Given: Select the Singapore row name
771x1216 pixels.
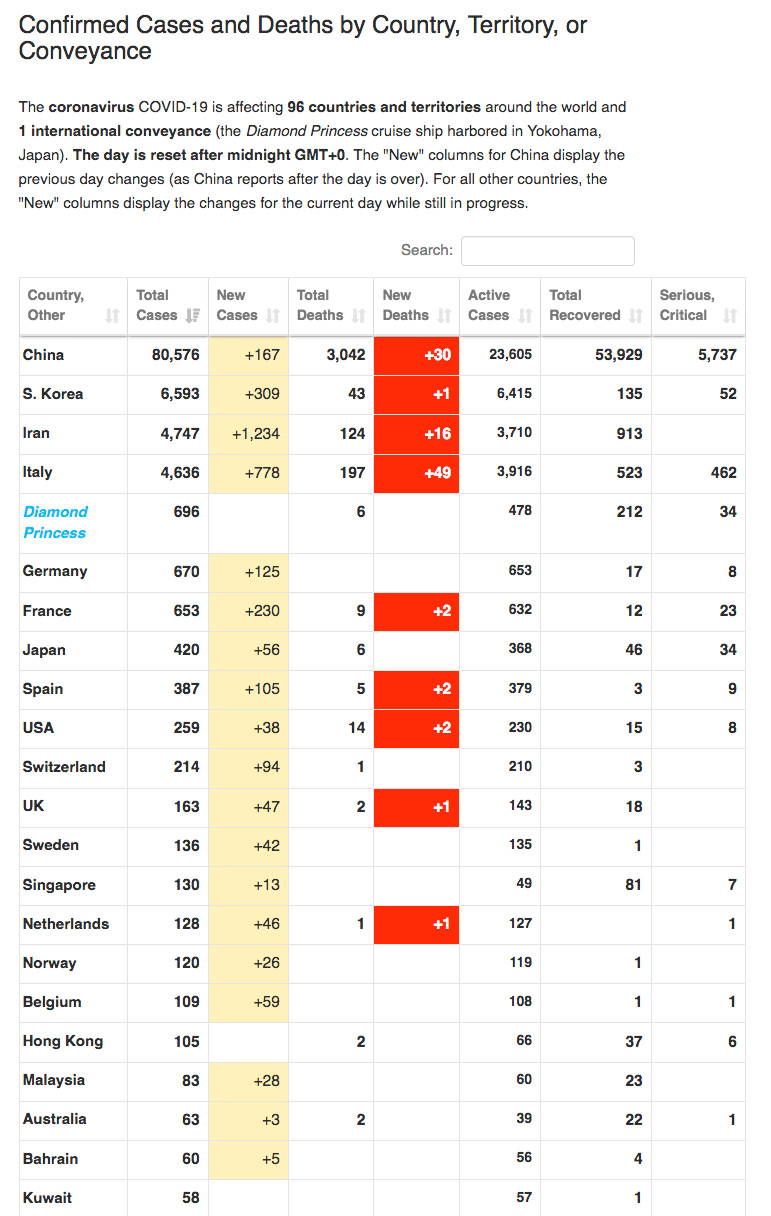Looking at the screenshot, I should (59, 885).
